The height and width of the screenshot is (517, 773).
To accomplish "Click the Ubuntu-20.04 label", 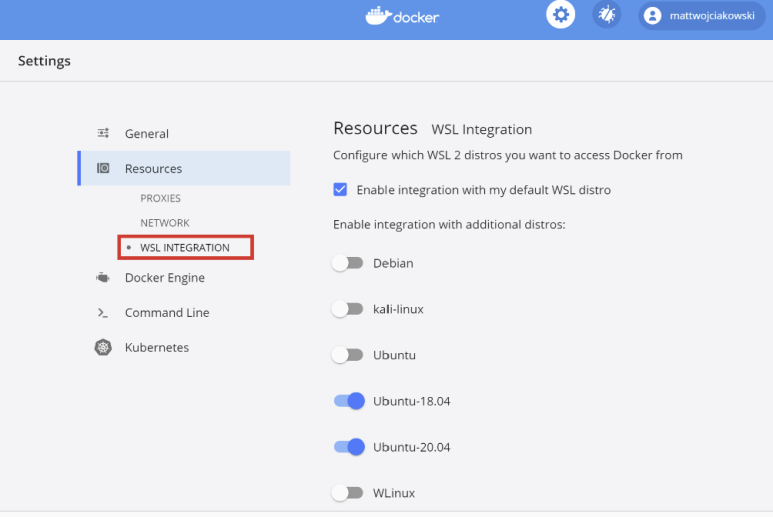I will (x=412, y=447).
